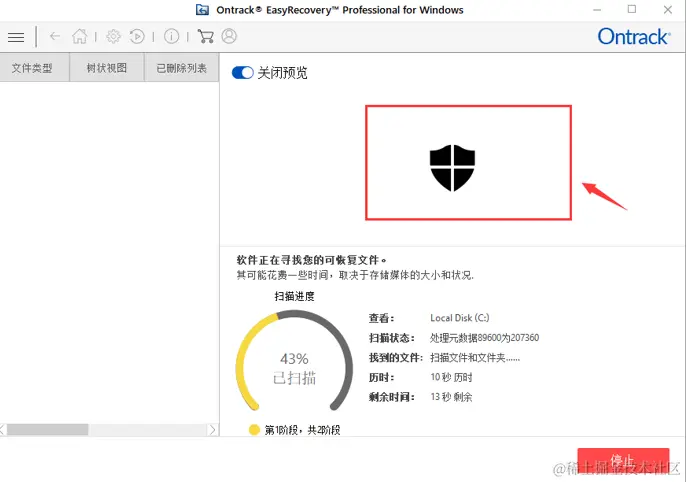
Task: Click the red 停止 button
Action: coord(623,461)
